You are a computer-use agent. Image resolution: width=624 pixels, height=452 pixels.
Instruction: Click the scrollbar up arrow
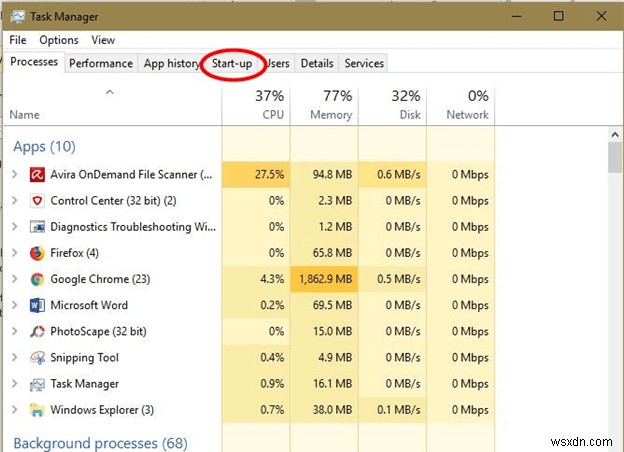(615, 135)
